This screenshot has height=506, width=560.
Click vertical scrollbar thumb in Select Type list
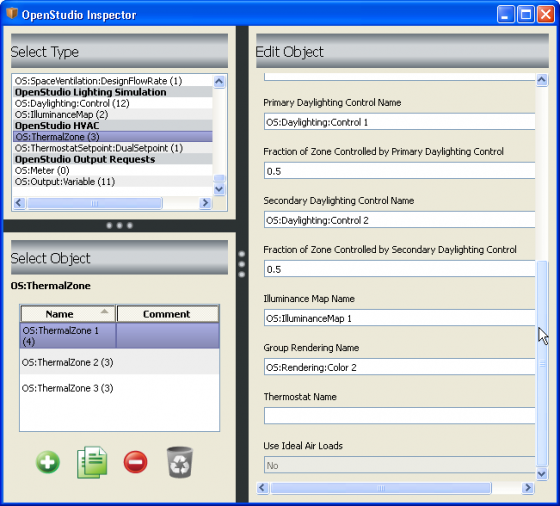(219, 178)
